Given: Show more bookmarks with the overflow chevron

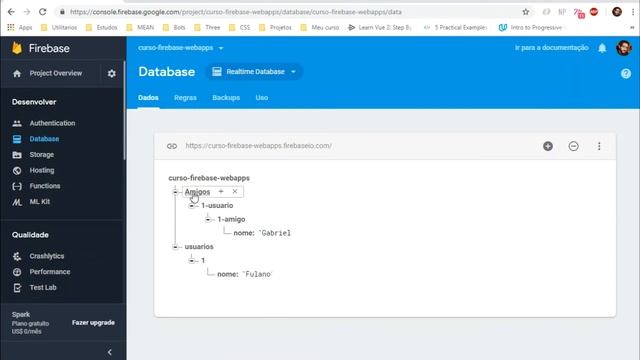Looking at the screenshot, I should [x=632, y=27].
